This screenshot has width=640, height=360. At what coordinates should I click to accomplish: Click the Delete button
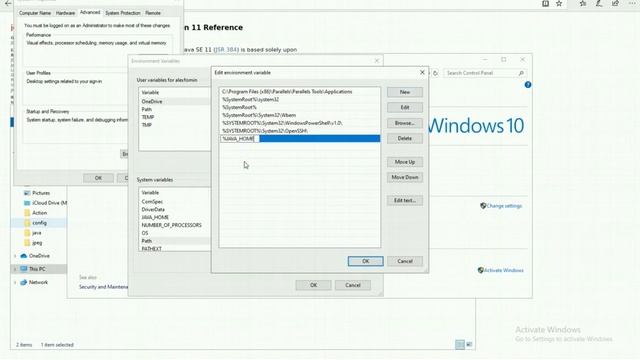click(x=404, y=138)
